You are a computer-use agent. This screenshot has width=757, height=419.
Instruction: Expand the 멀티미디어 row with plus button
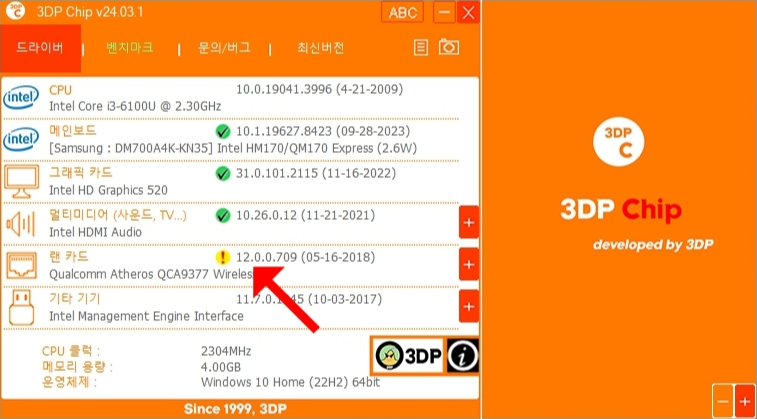tap(469, 222)
